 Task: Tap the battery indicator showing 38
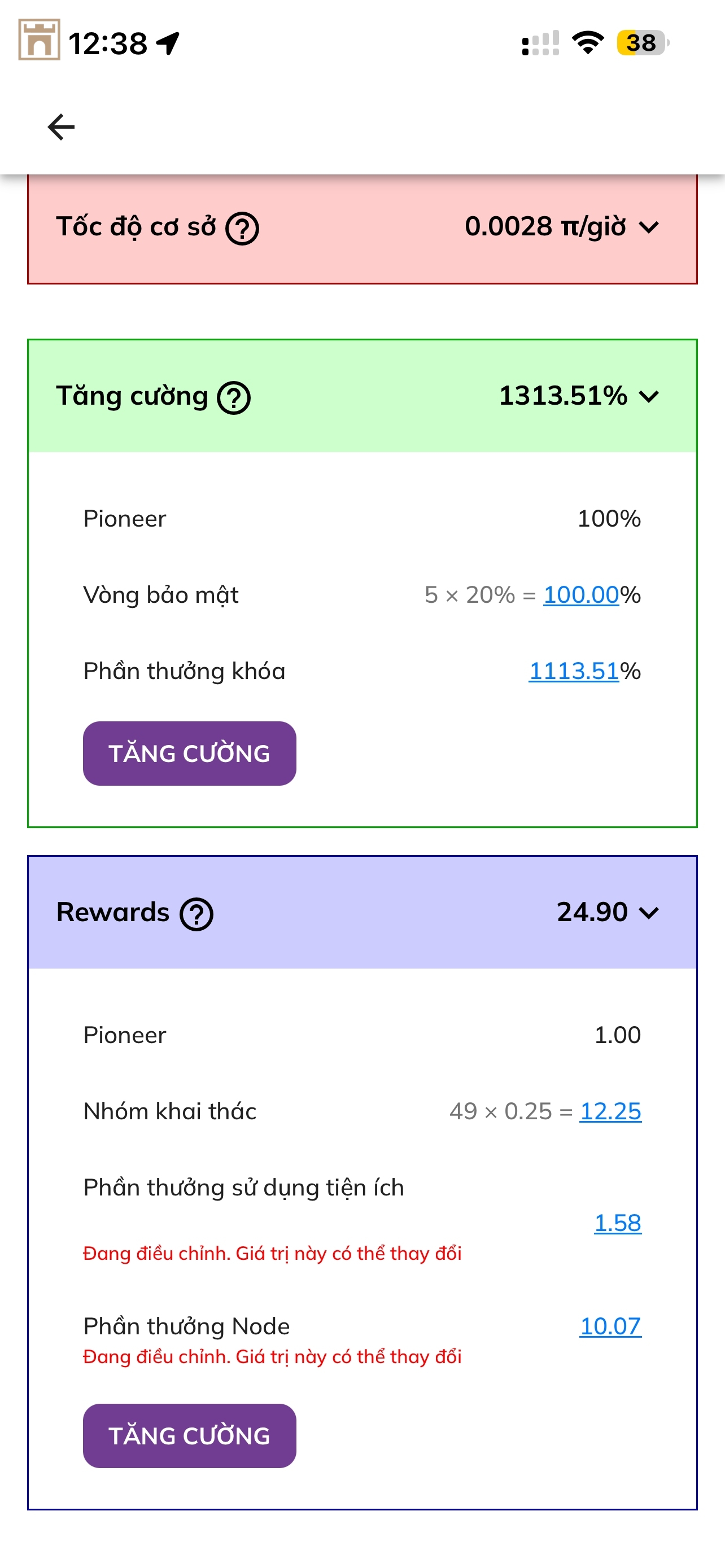[642, 42]
